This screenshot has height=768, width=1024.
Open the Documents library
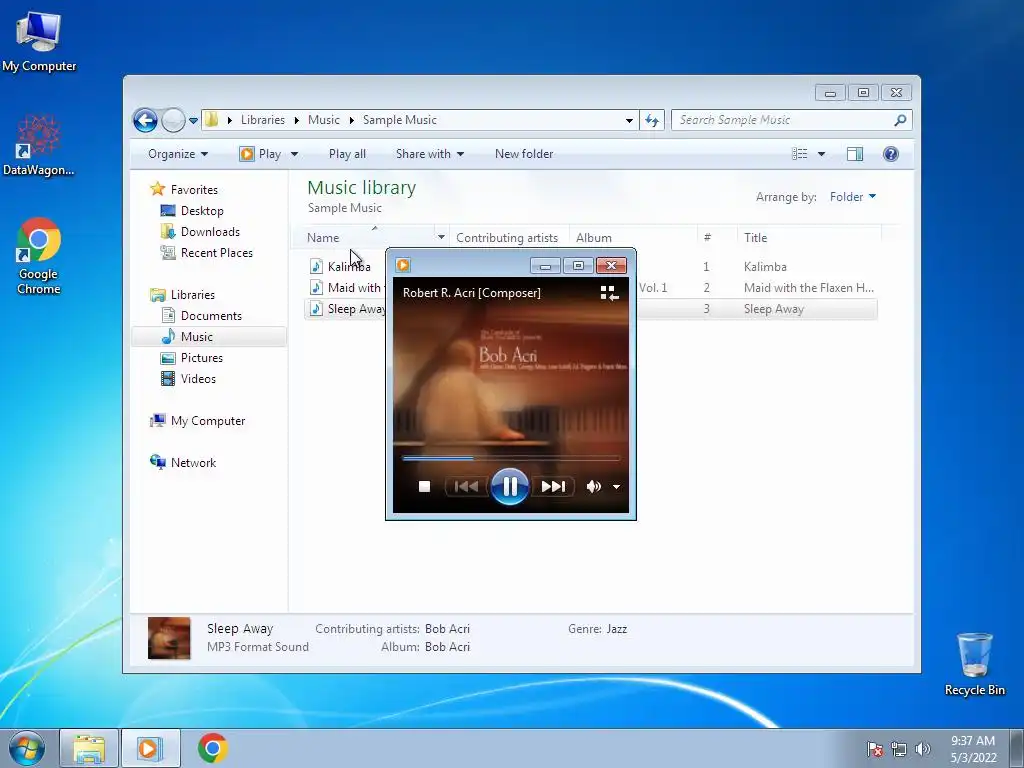coord(210,315)
